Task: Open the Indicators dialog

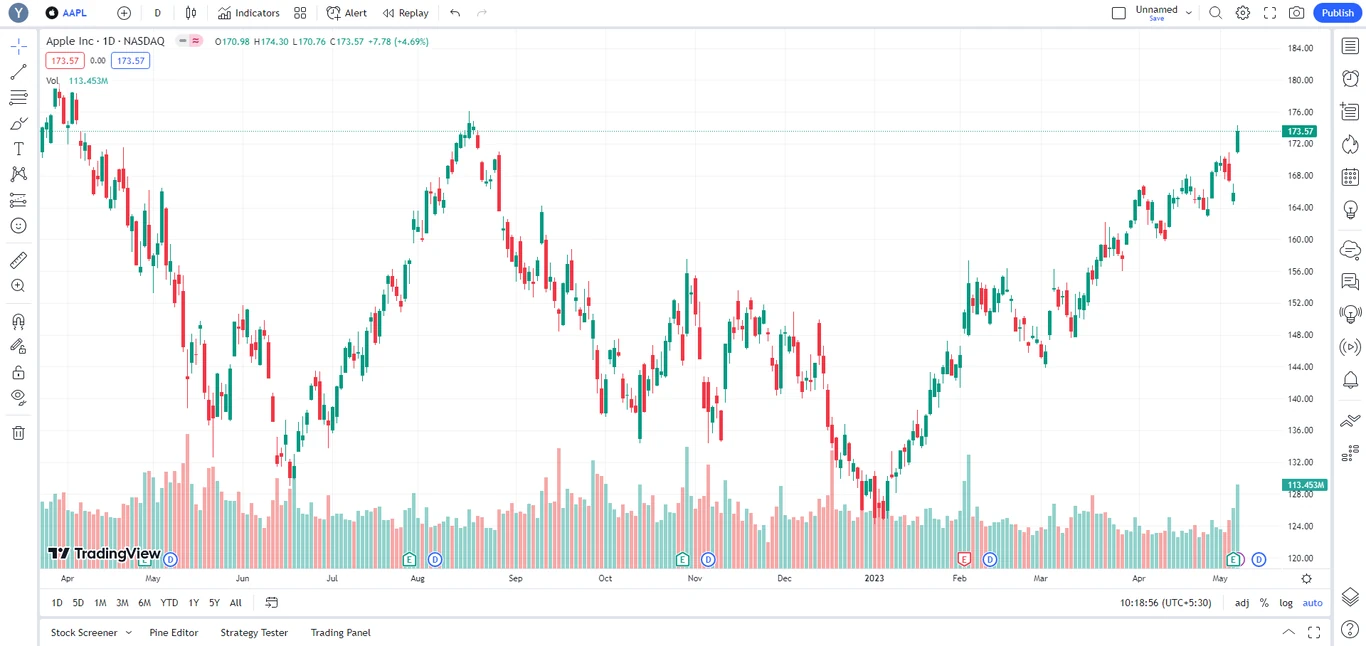Action: (249, 13)
